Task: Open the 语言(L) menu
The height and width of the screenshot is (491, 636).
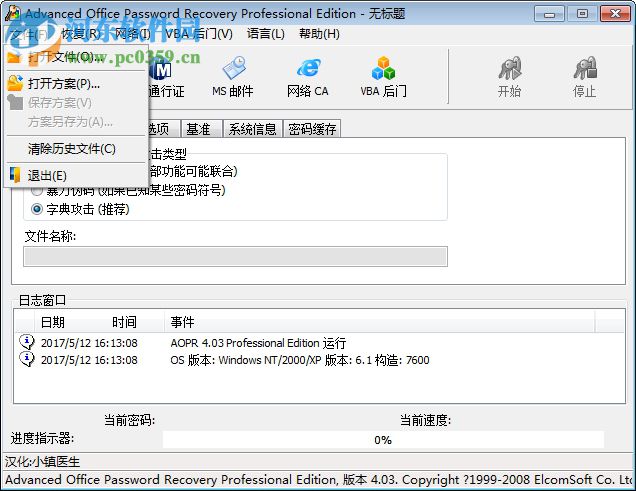Action: tap(266, 34)
